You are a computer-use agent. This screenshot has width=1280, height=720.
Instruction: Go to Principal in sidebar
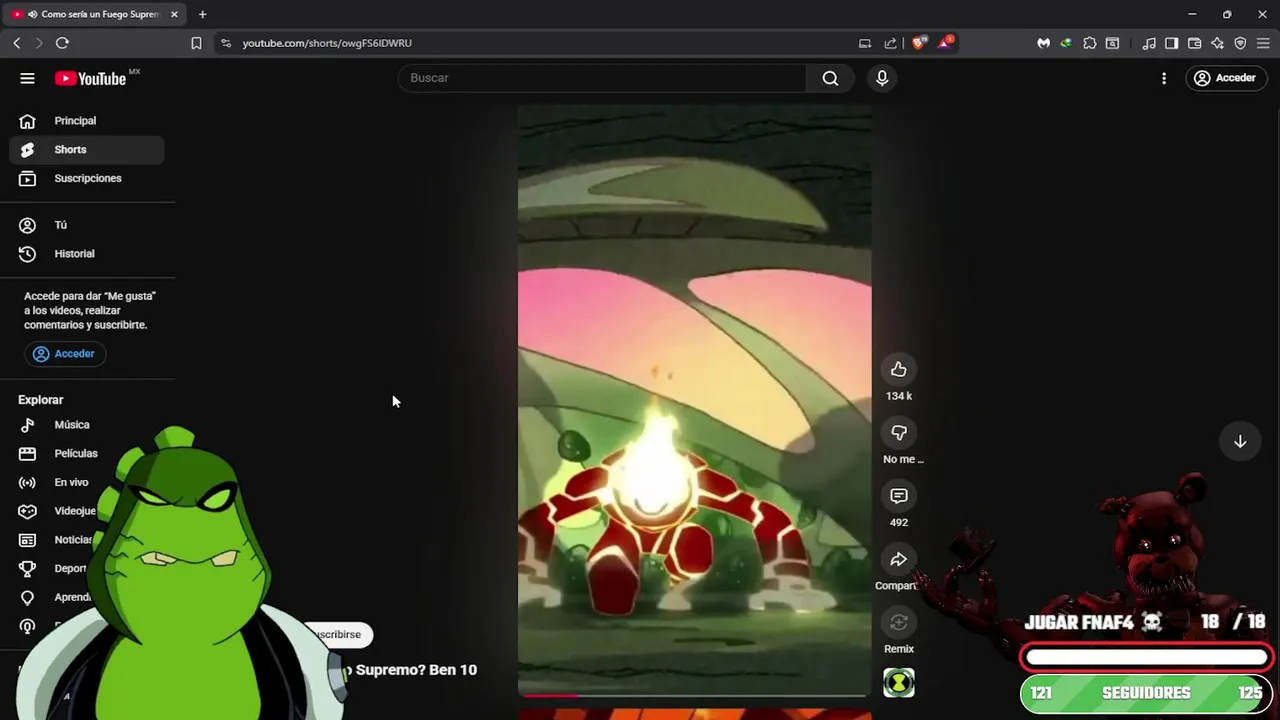pos(87,121)
